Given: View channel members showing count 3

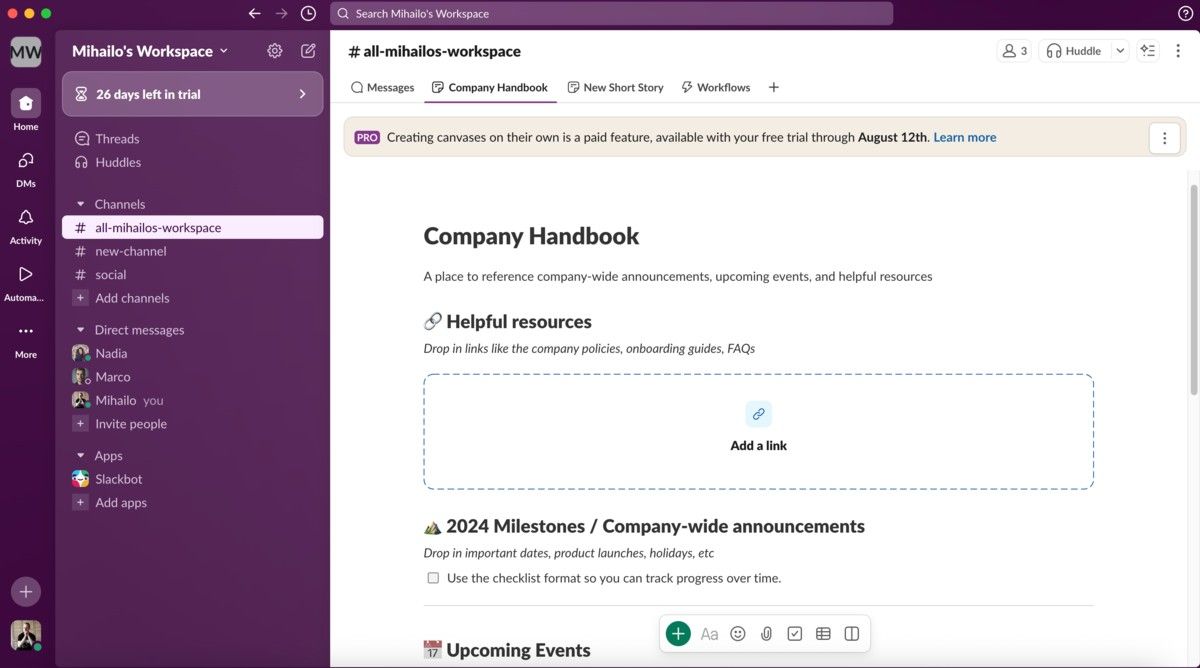Looking at the screenshot, I should coord(1013,49).
